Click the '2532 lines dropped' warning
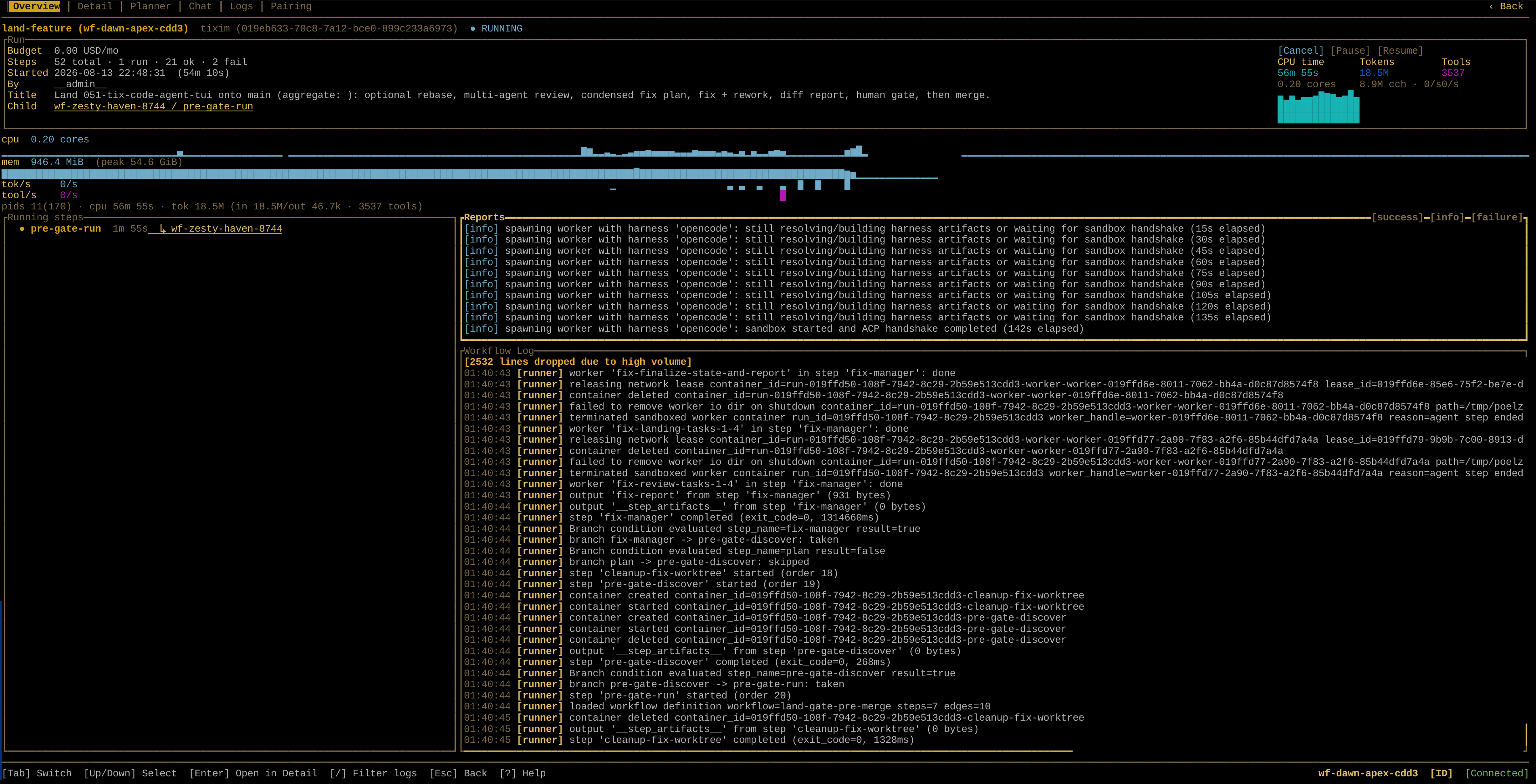Screen dimensions: 1536x784 point(578,362)
